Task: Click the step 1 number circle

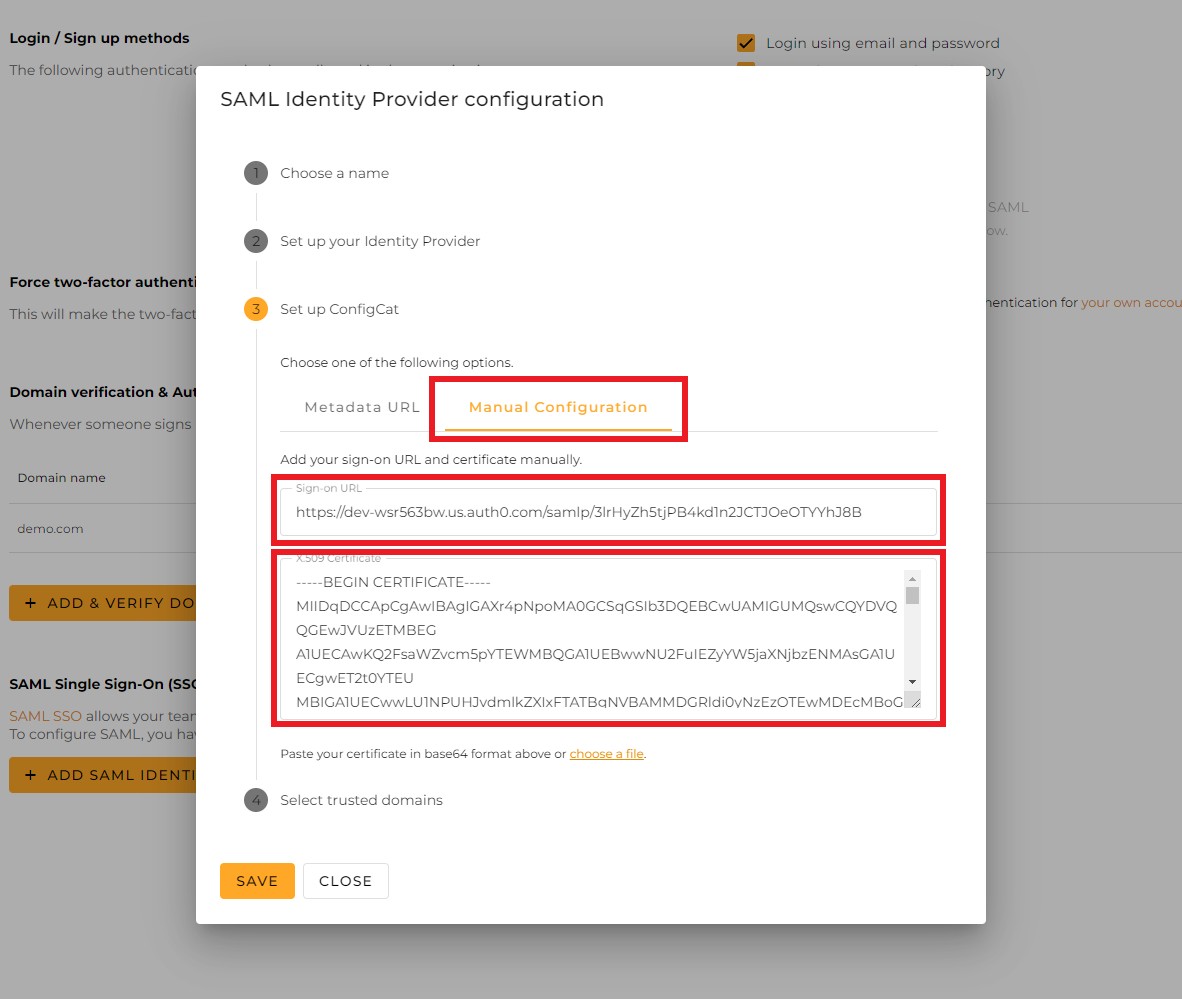Action: point(256,173)
